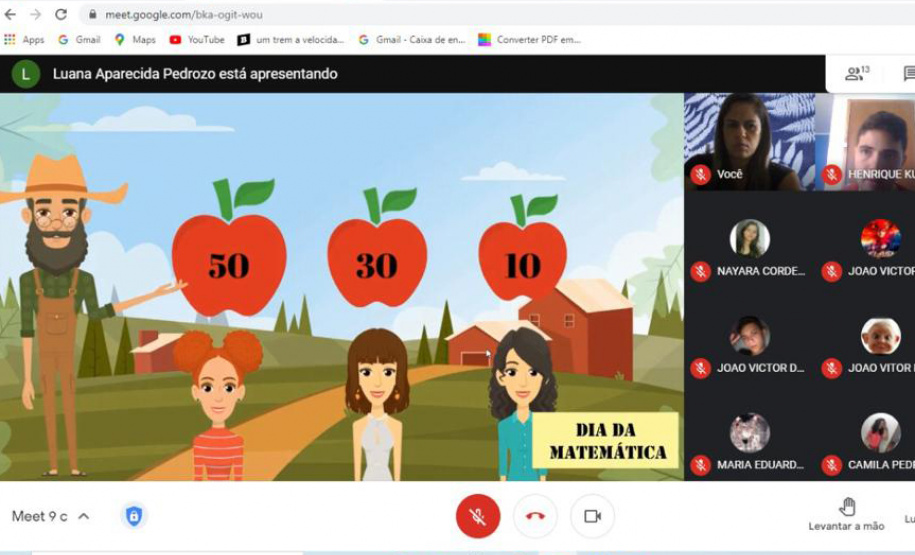Image resolution: width=915 pixels, height=555 pixels.
Task: Click the muted mic icon beside NAYARA CORDE...
Action: [700, 271]
